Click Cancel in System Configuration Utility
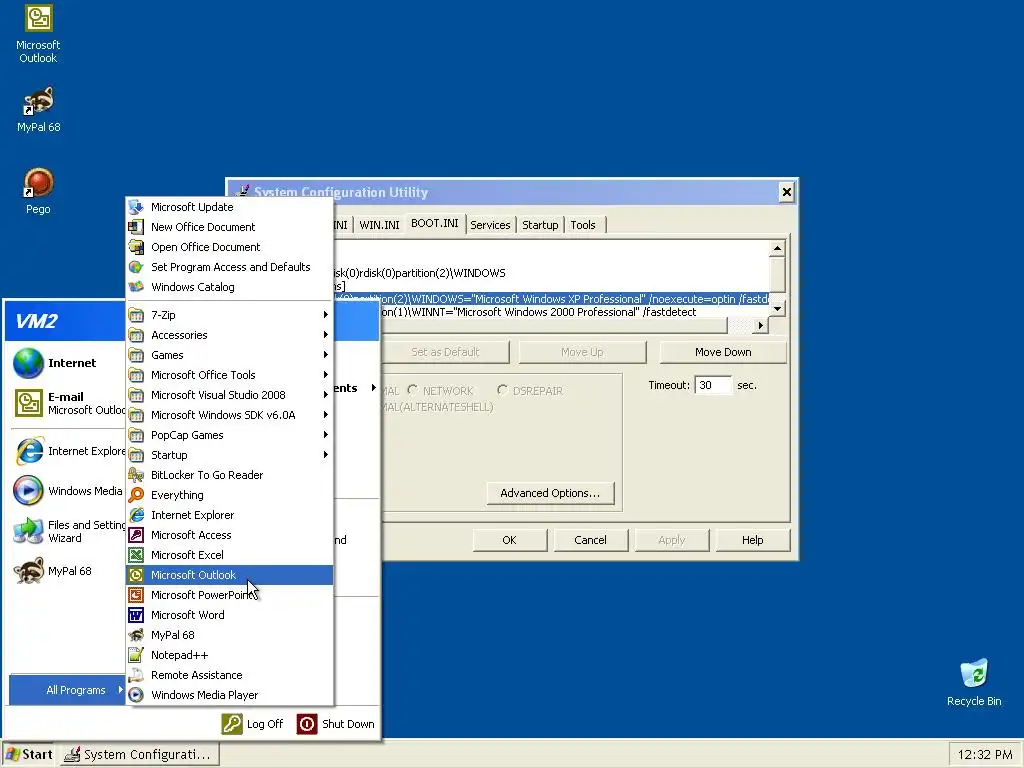 coord(590,540)
